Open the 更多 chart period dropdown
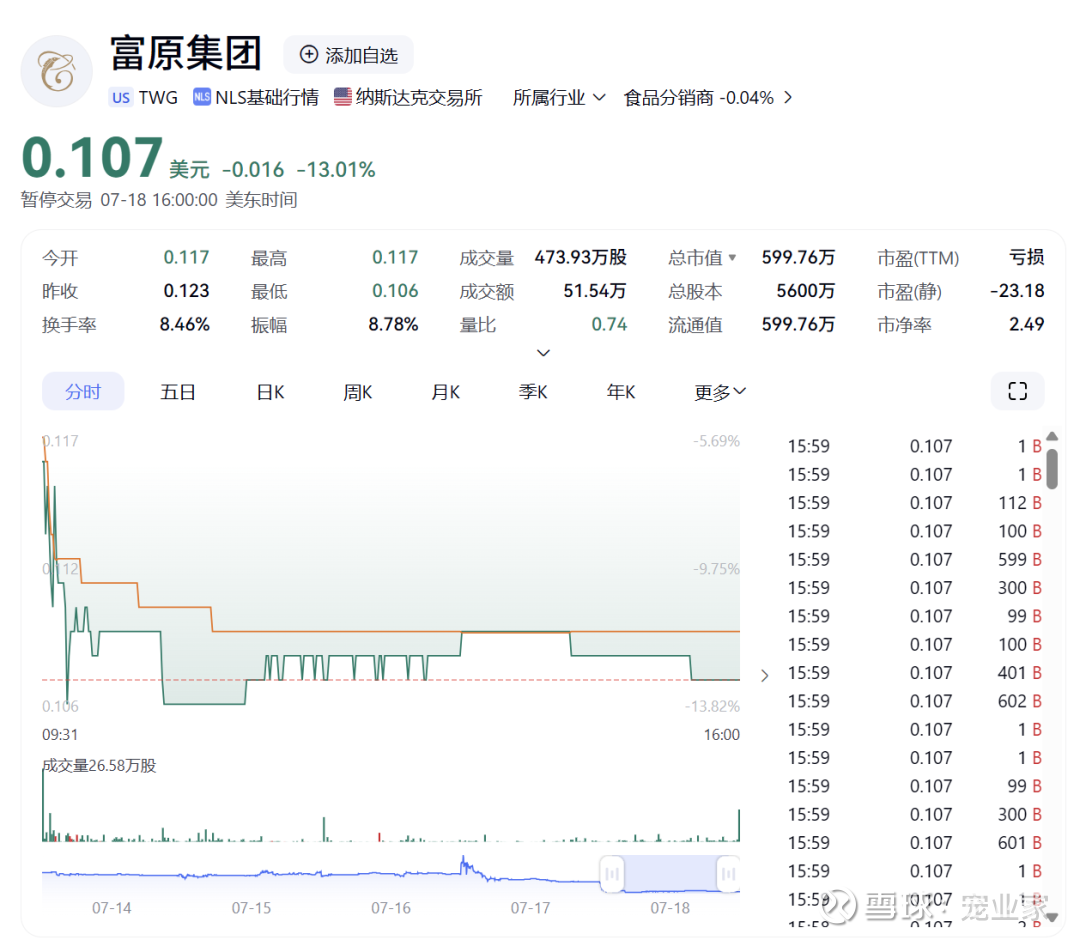The height and width of the screenshot is (940, 1080). pyautogui.click(x=720, y=392)
